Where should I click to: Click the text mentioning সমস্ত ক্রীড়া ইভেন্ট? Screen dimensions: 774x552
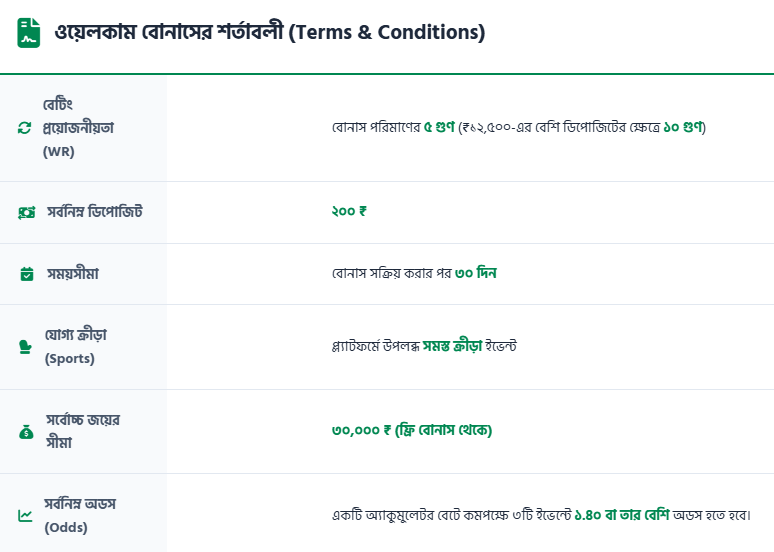coord(423,346)
